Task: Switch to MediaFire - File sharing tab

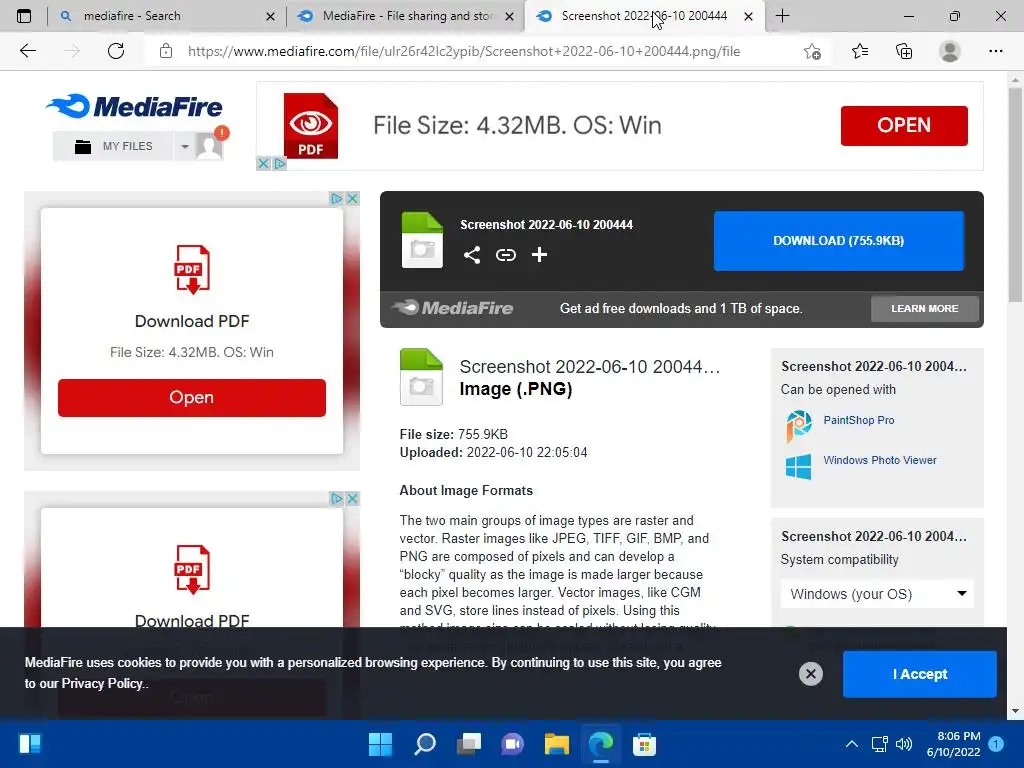Action: tap(406, 16)
